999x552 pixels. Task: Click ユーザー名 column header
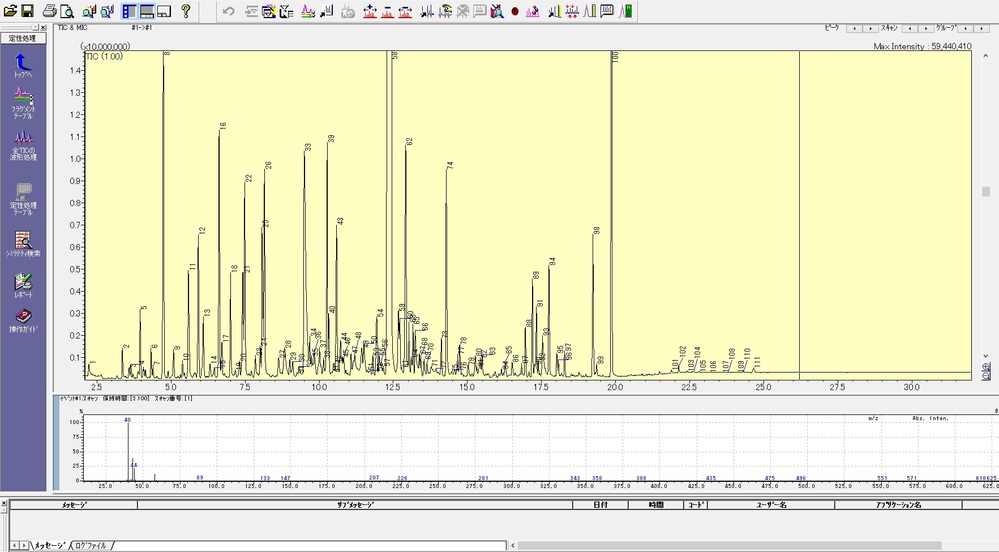pyautogui.click(x=771, y=505)
